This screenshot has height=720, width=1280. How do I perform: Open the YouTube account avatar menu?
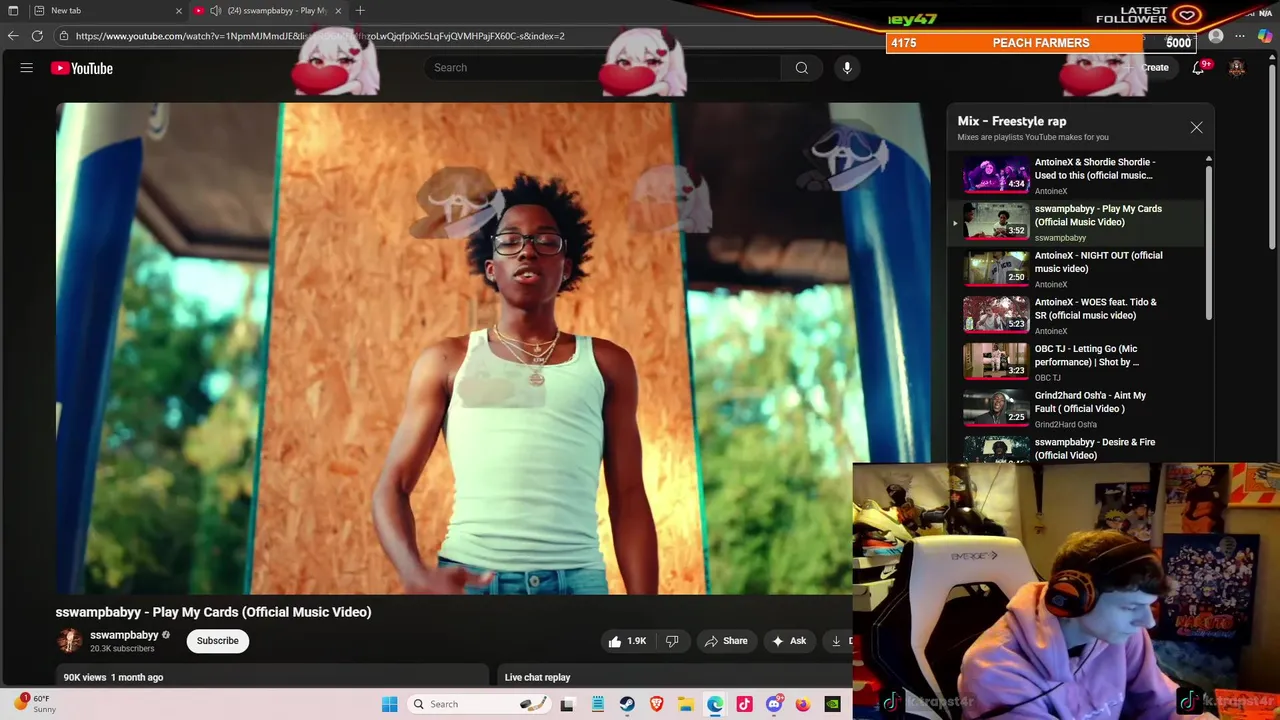[1237, 68]
